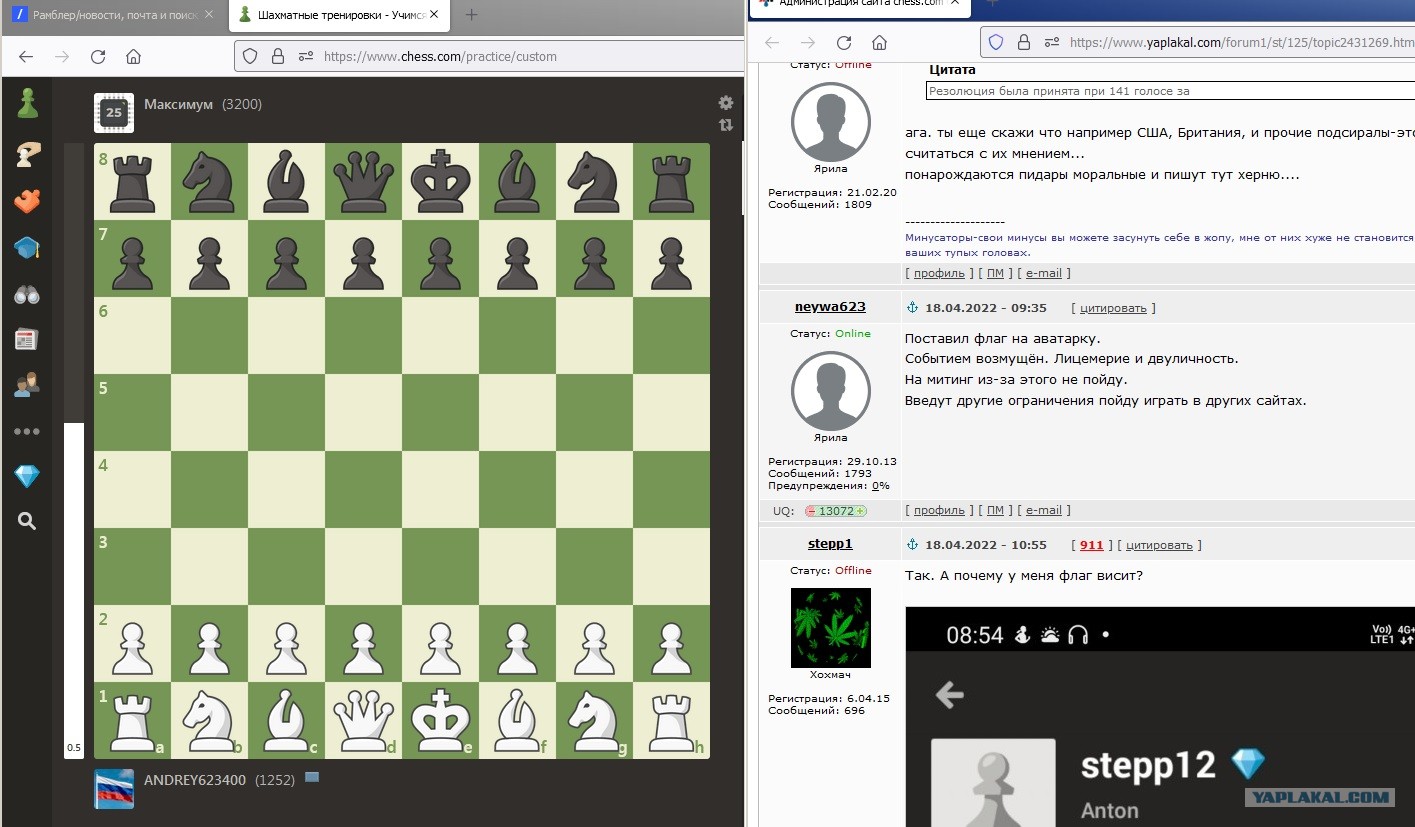Open ANDREY623400 flag avatar
This screenshot has height=827, width=1415.
114,789
